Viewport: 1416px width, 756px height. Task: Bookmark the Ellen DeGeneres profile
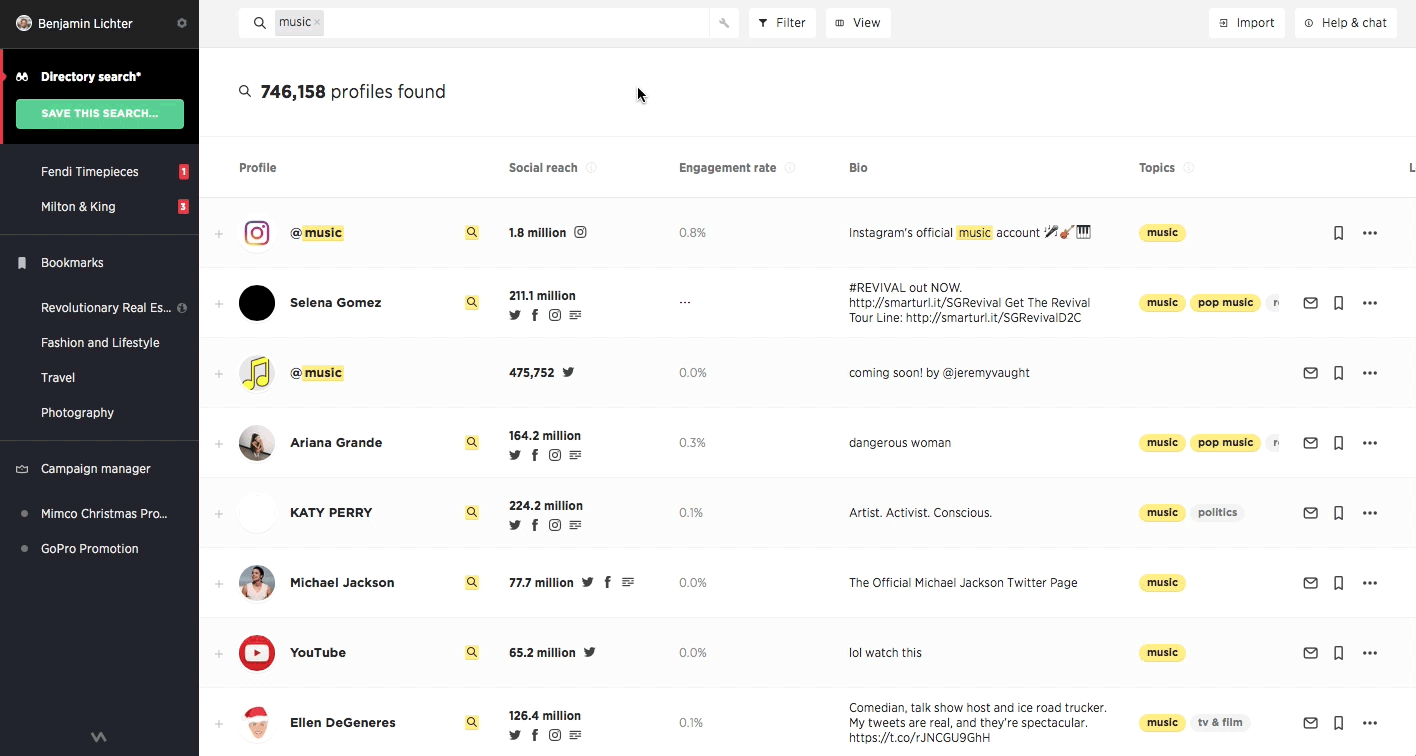coord(1338,723)
